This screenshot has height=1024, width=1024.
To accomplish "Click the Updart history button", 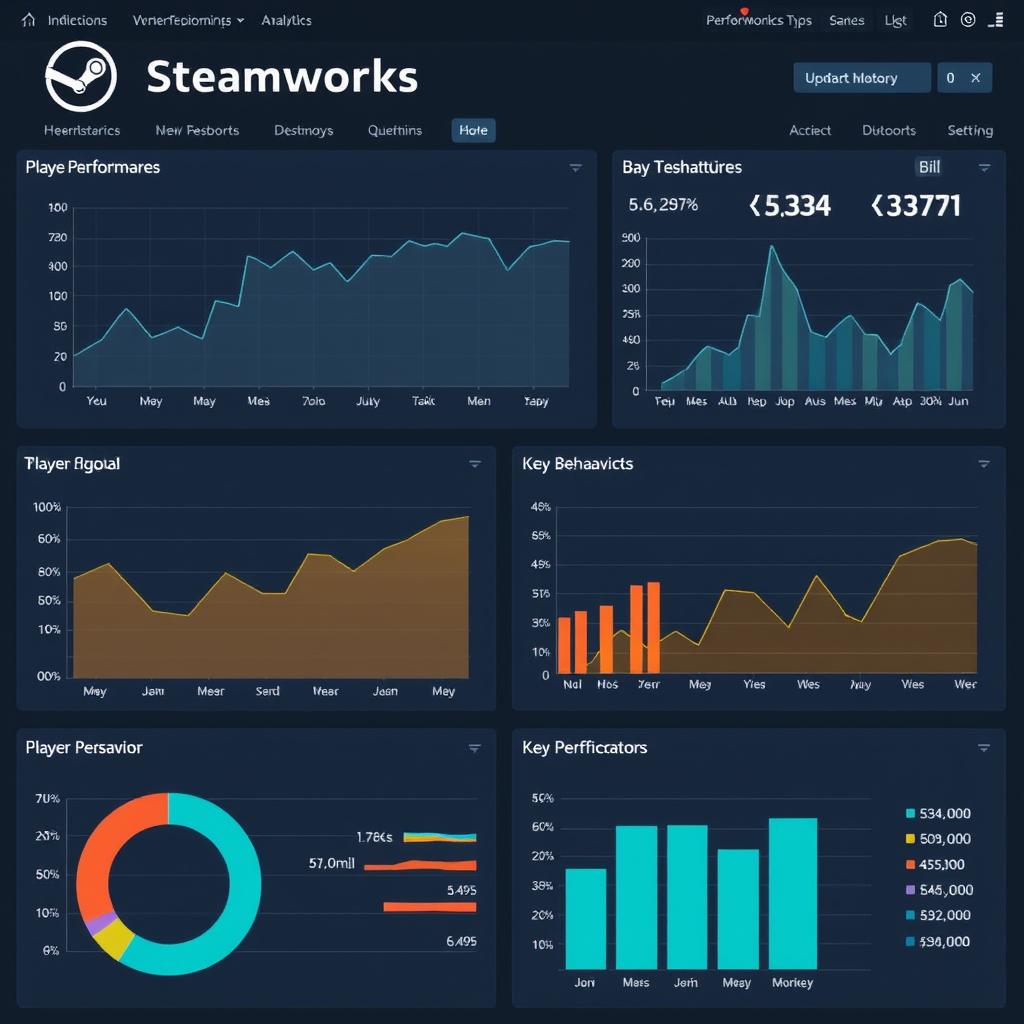I will tap(862, 78).
